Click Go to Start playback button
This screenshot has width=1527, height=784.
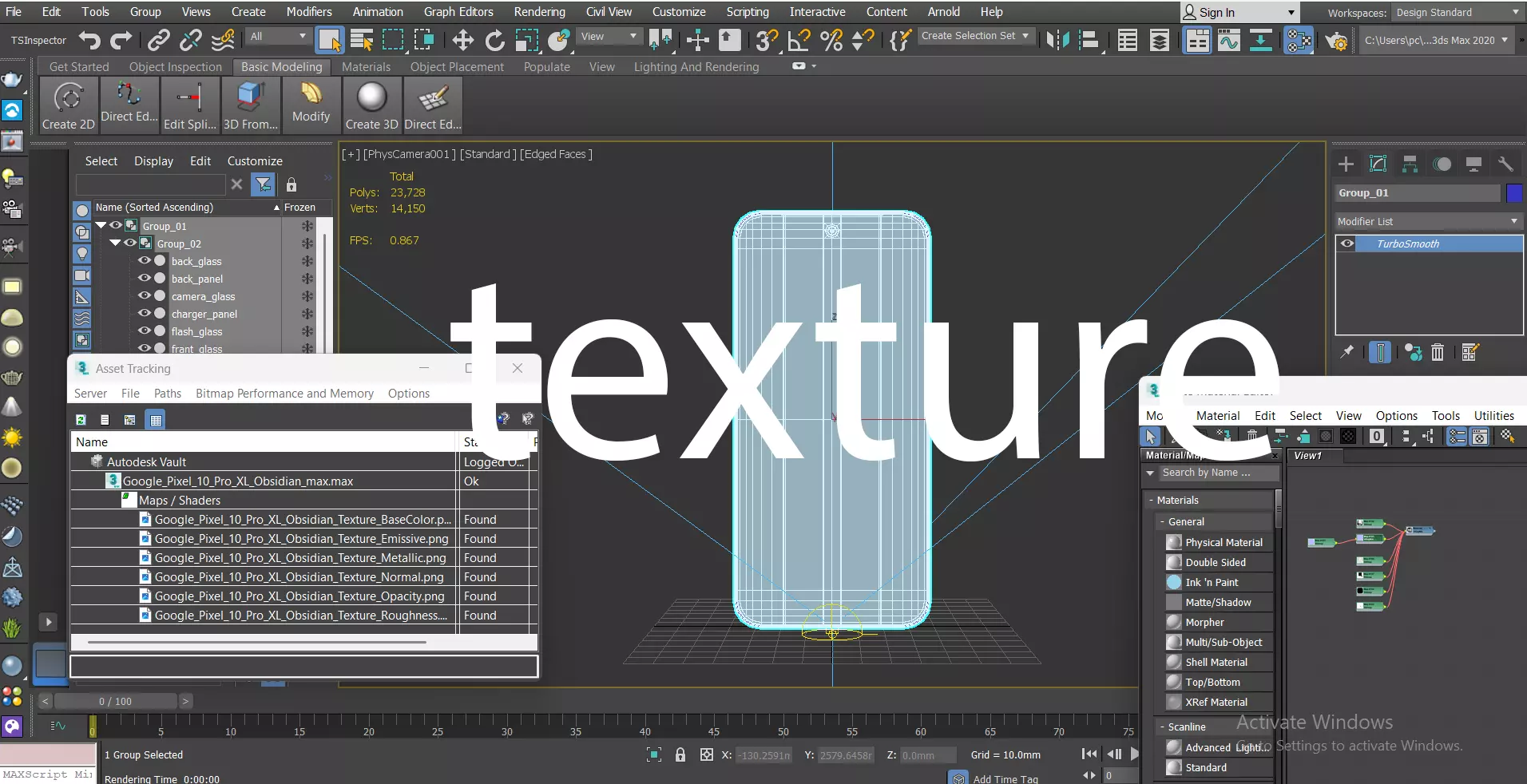(x=1089, y=754)
